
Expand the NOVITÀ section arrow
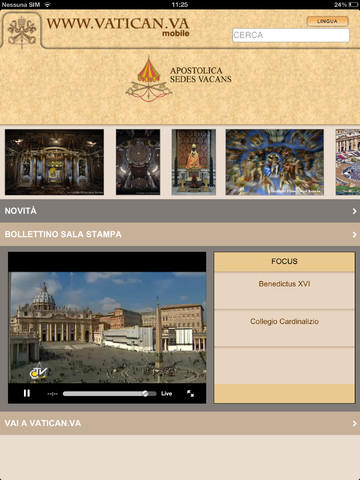click(354, 211)
